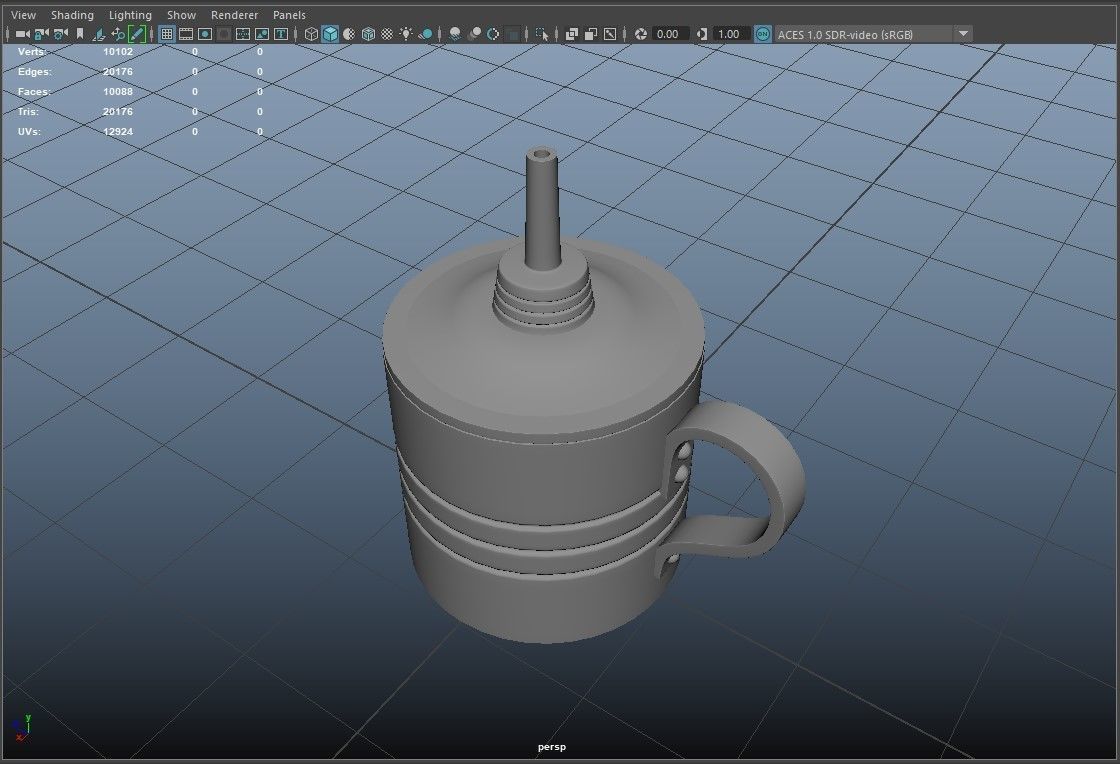Edit the Gamma value 1.00

731,34
